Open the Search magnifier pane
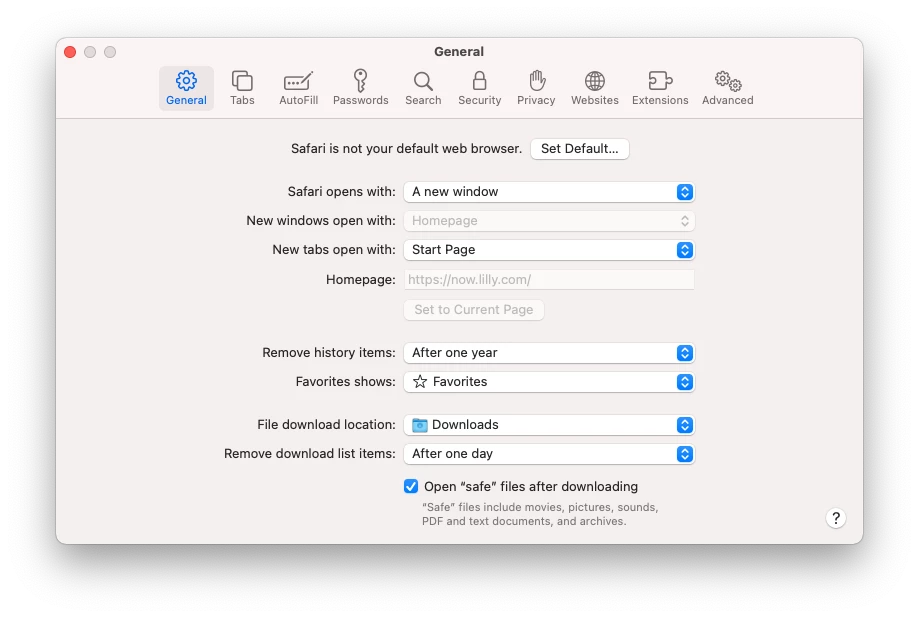Viewport: 919px width, 618px height. 423,88
